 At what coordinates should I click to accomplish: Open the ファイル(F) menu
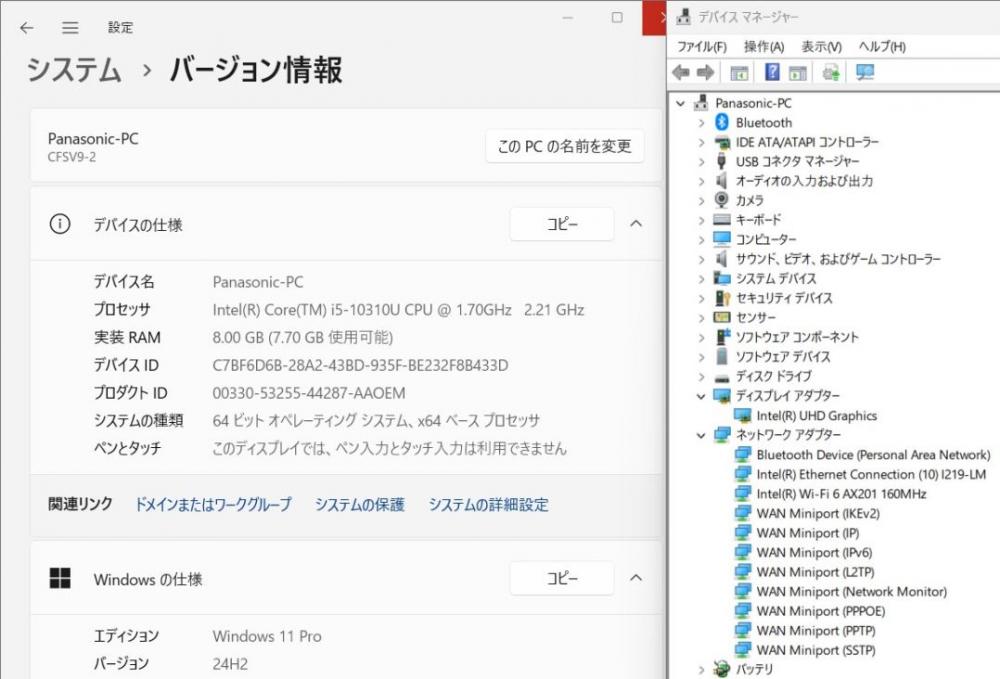pos(702,47)
